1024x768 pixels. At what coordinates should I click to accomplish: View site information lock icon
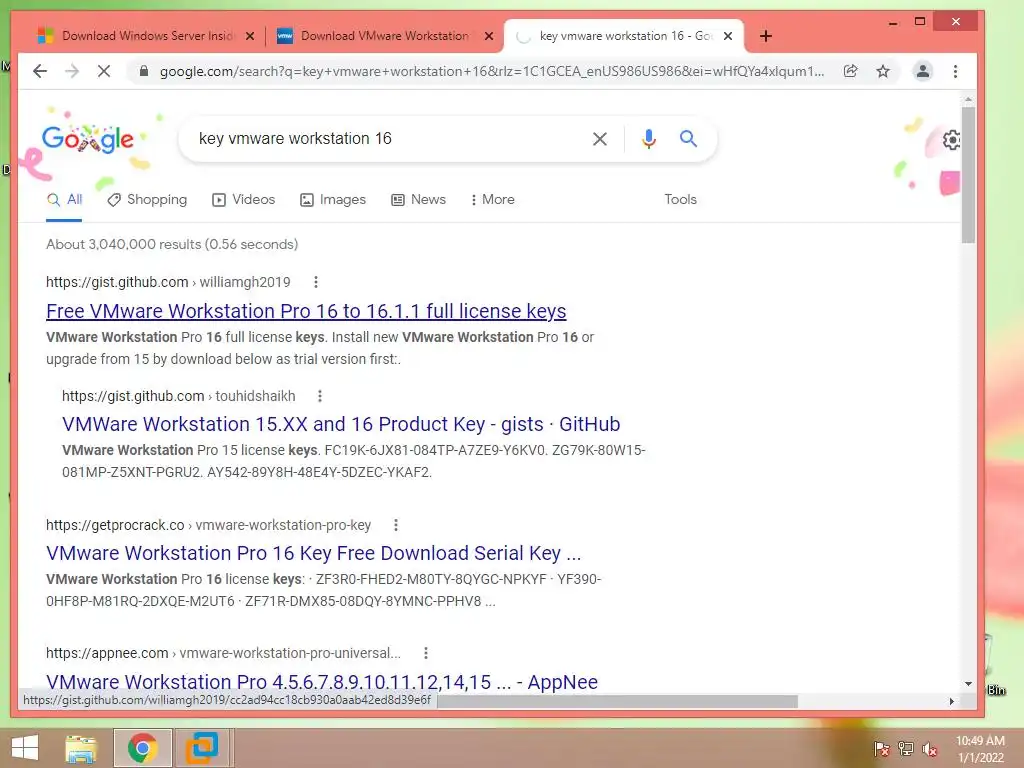click(x=144, y=71)
